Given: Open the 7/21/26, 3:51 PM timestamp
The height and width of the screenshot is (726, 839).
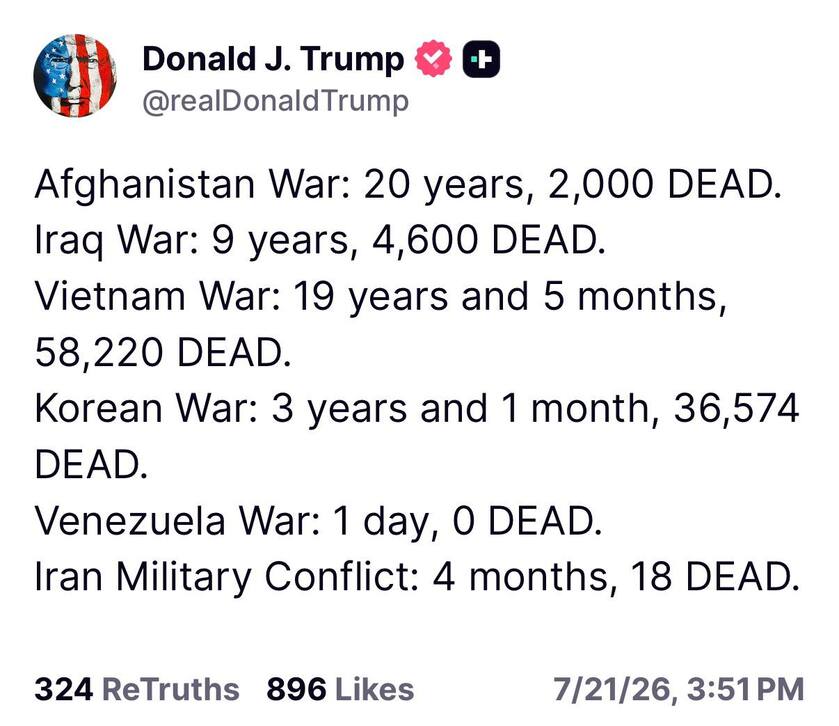Looking at the screenshot, I should point(678,689).
